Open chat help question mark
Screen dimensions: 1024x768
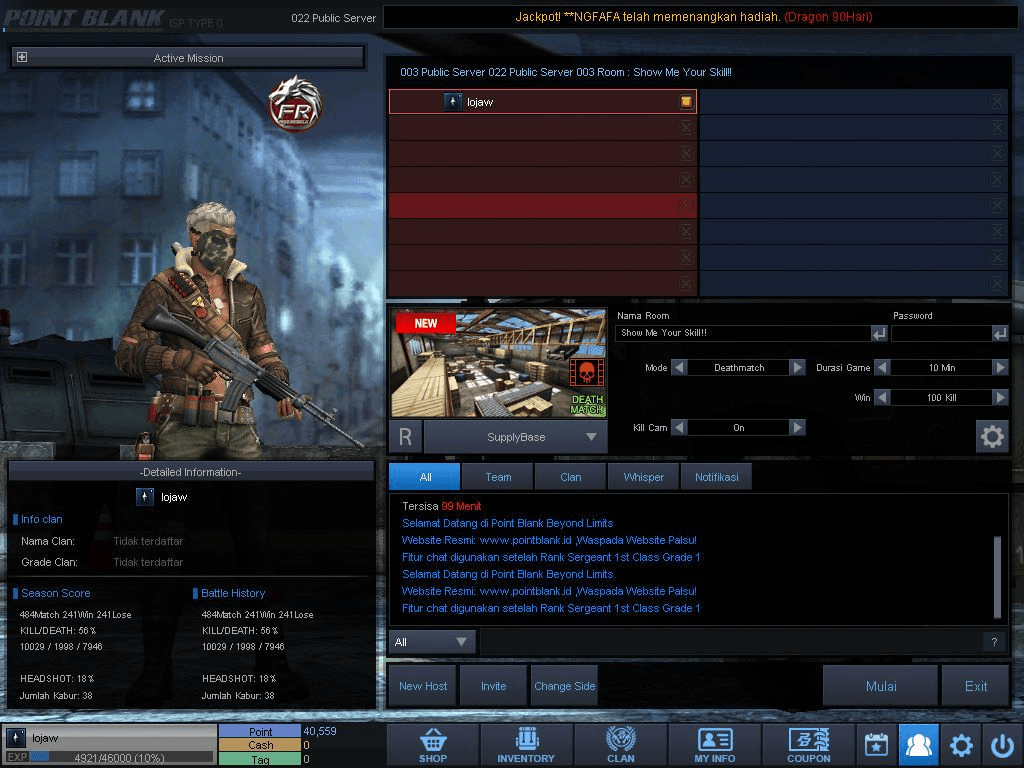pos(994,642)
